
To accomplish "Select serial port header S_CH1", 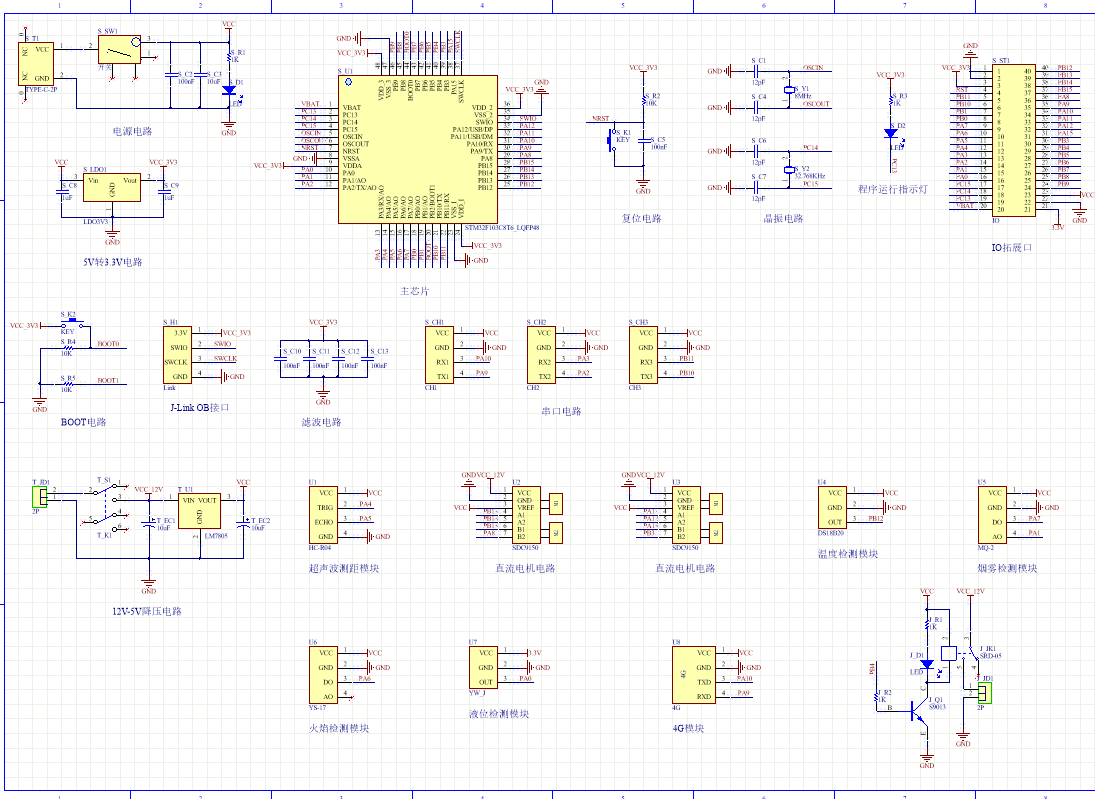I will [439, 355].
